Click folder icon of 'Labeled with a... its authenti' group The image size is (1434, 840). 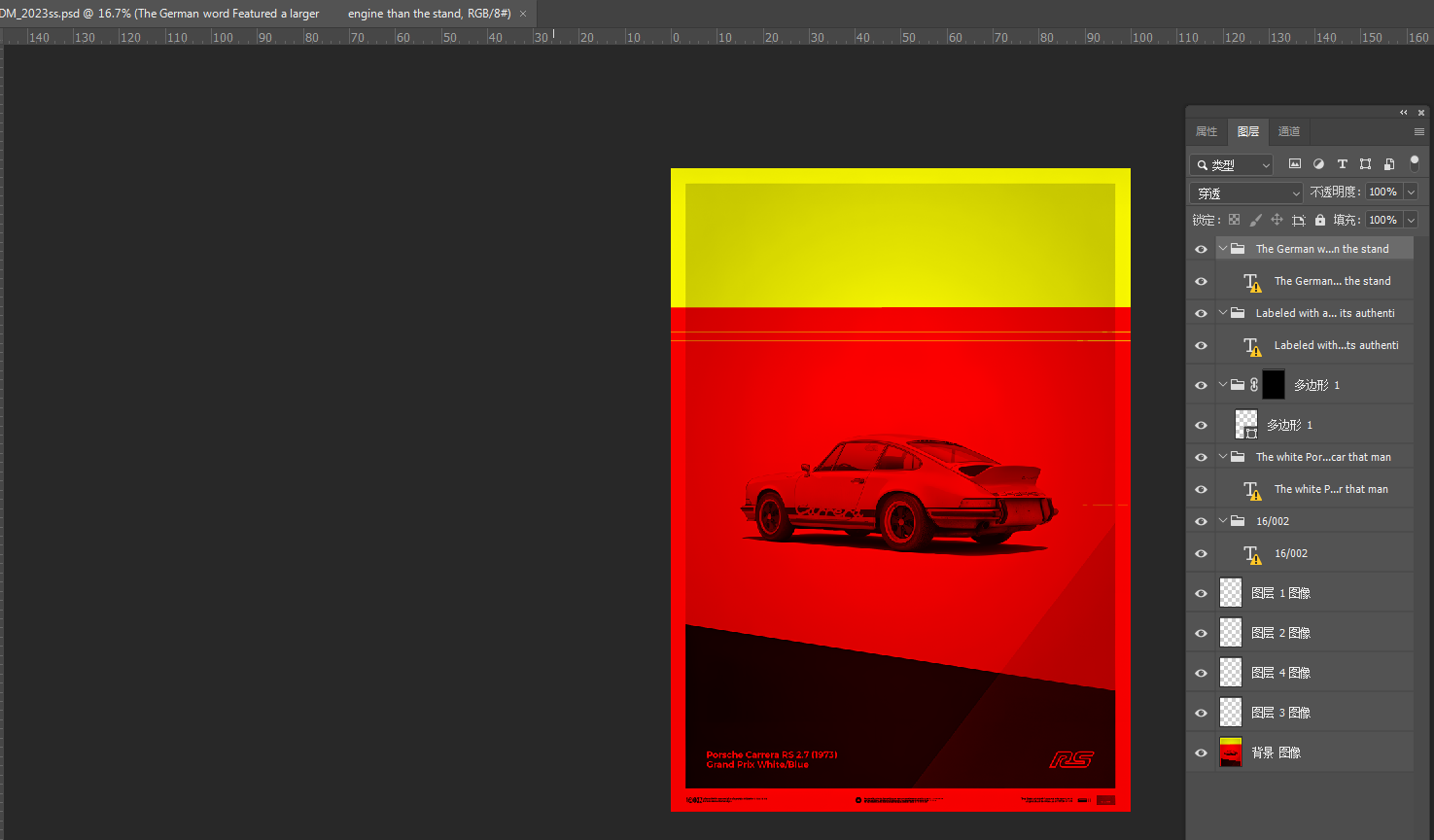(x=1238, y=313)
